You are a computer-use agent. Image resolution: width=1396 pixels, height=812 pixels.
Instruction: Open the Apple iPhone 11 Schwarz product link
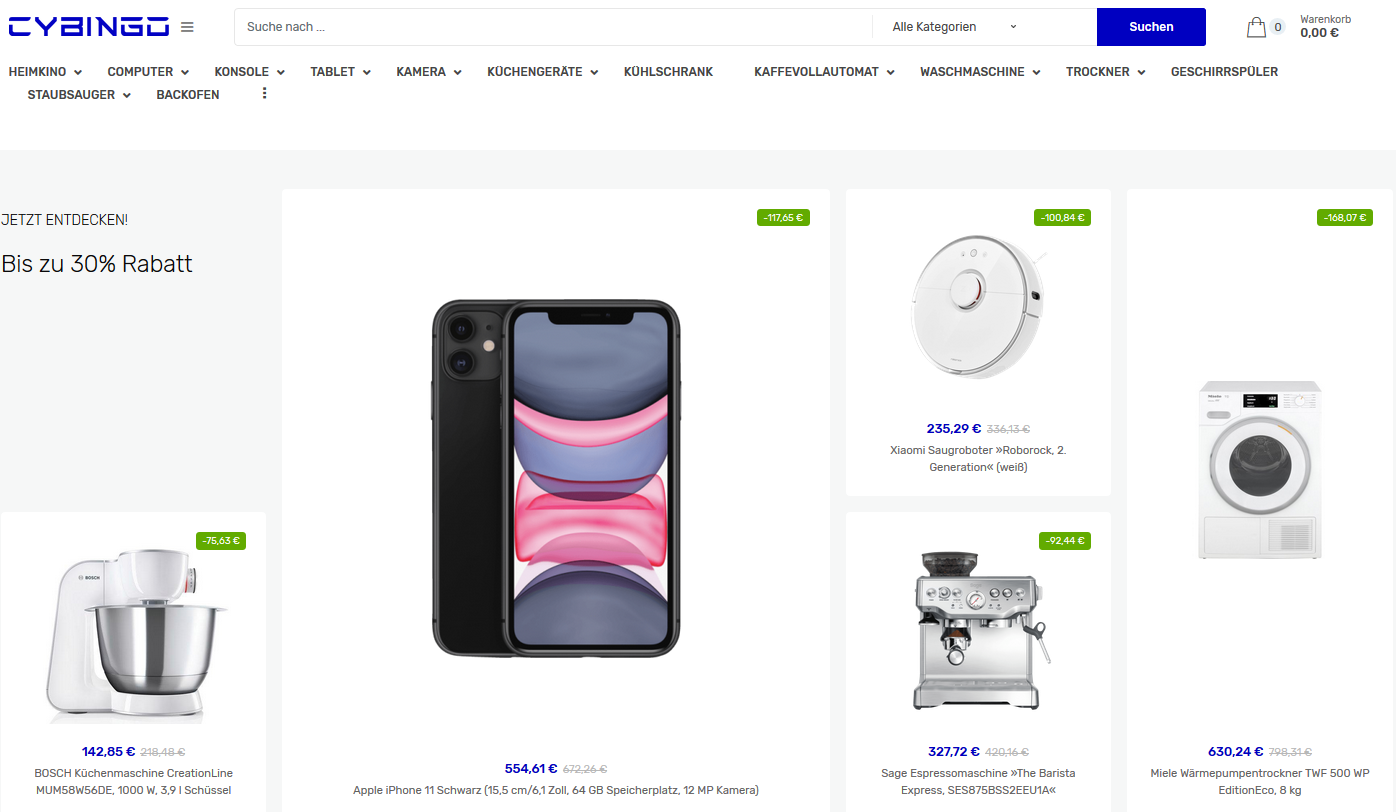(x=556, y=790)
